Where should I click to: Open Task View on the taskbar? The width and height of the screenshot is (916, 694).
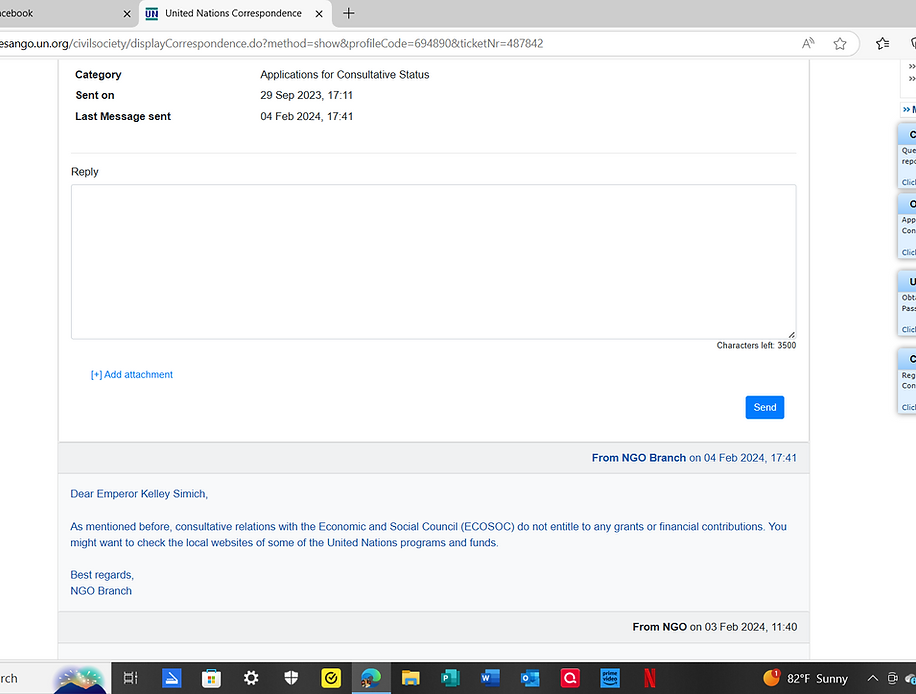pos(130,678)
